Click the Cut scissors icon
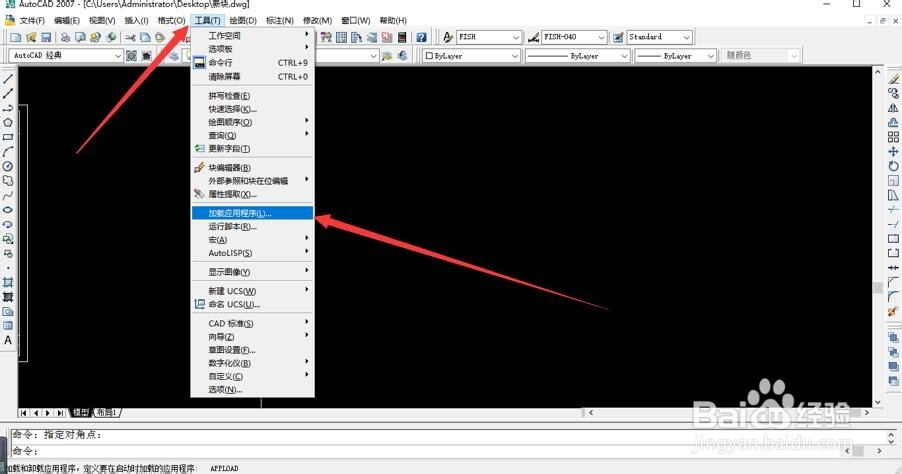This screenshot has height=474, width=902. click(130, 37)
